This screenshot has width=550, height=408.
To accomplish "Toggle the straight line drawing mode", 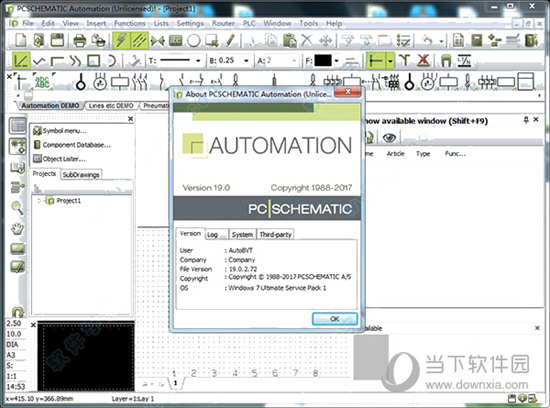I will (x=21, y=61).
